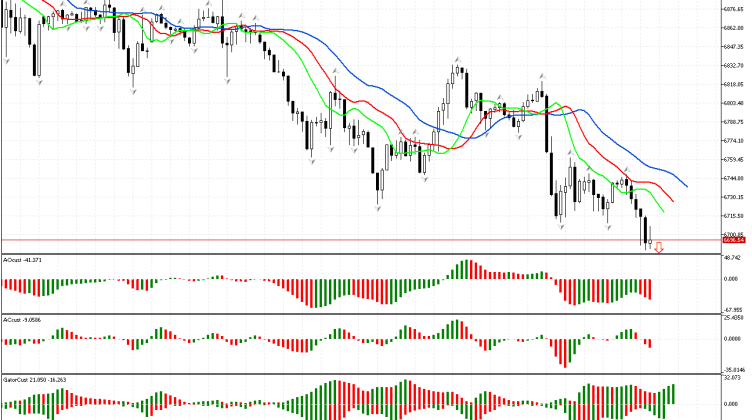
Task: Click the 6876.65 value on price axis
Action: tap(735, 10)
